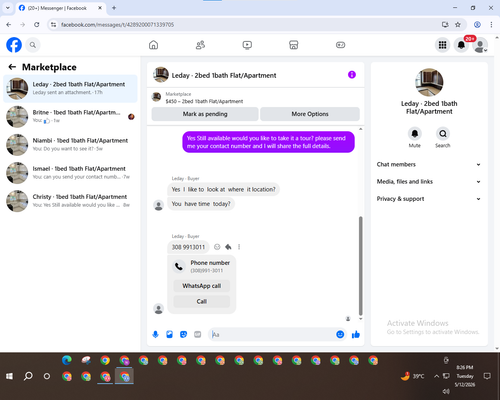Image resolution: width=500 pixels, height=400 pixels.
Task: Reload the page in Chrome
Action: 37,25
